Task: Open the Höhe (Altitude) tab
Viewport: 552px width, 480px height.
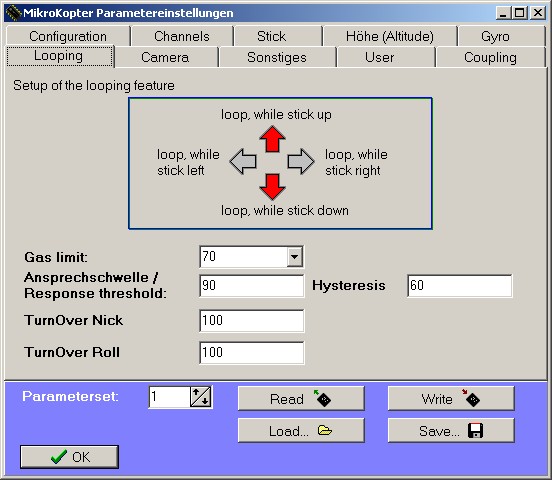Action: coord(390,36)
